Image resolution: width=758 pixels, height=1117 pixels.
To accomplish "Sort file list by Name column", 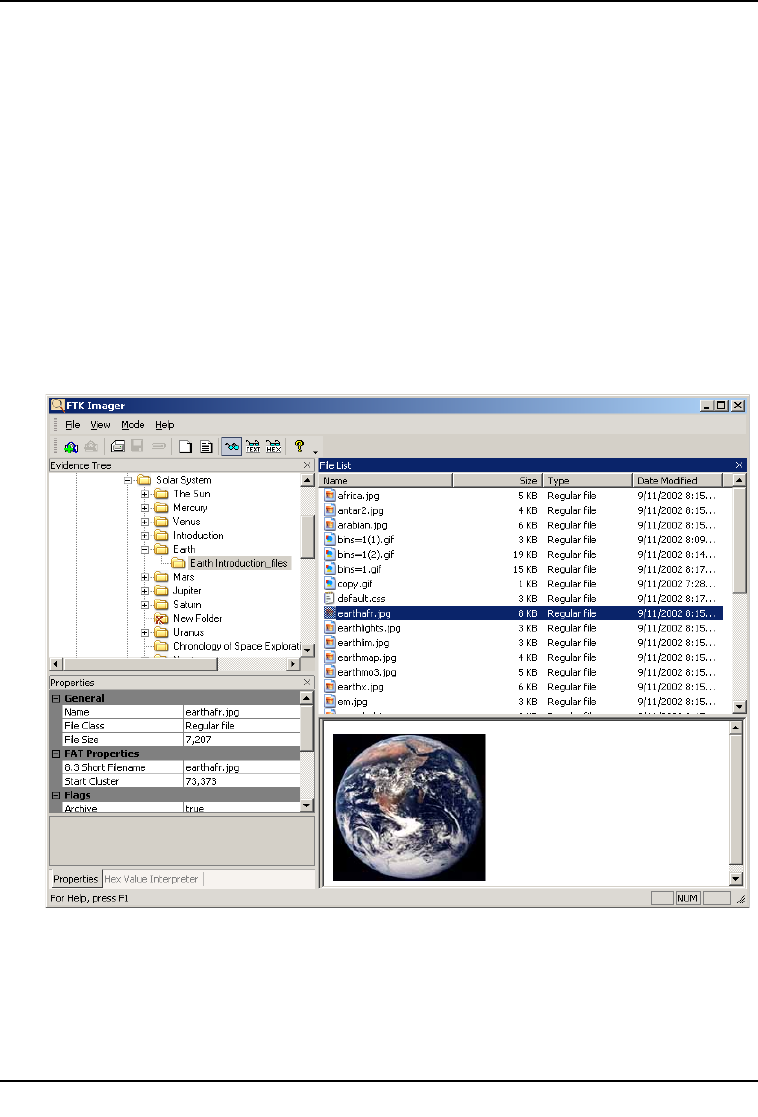I will coord(385,480).
